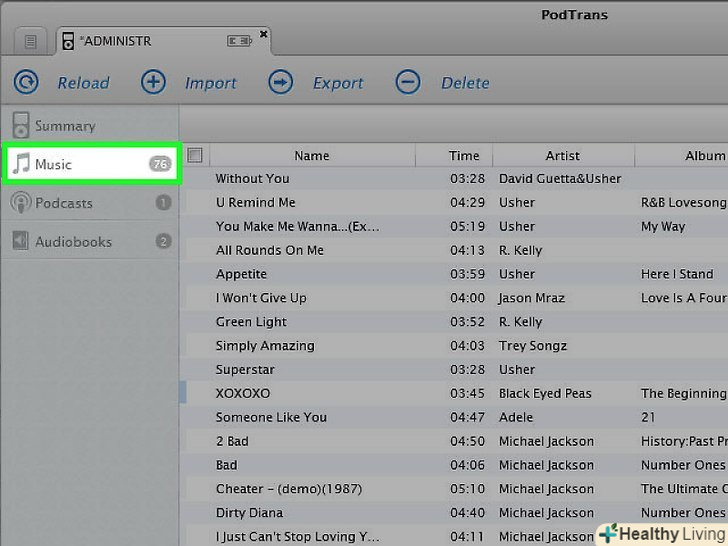
Task: Select the song Without You
Action: click(x=253, y=179)
